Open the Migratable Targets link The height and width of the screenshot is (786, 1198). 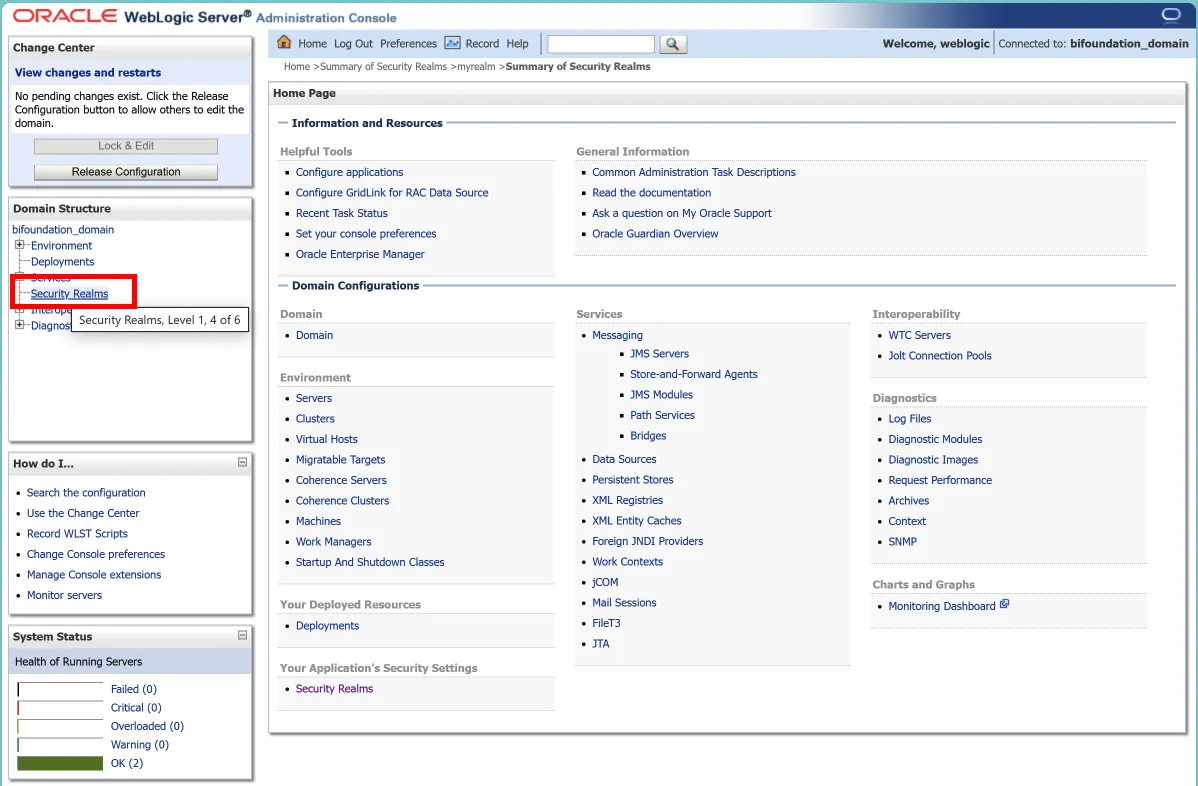[x=340, y=460]
